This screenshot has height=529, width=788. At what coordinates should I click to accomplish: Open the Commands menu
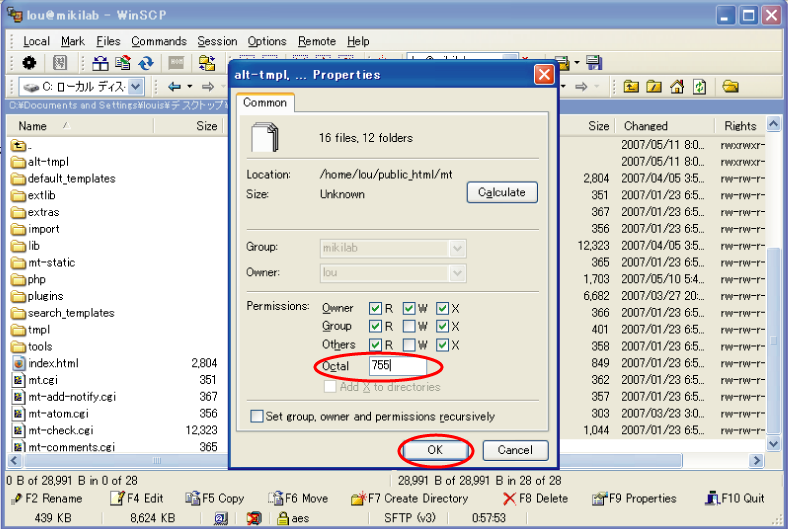click(159, 41)
